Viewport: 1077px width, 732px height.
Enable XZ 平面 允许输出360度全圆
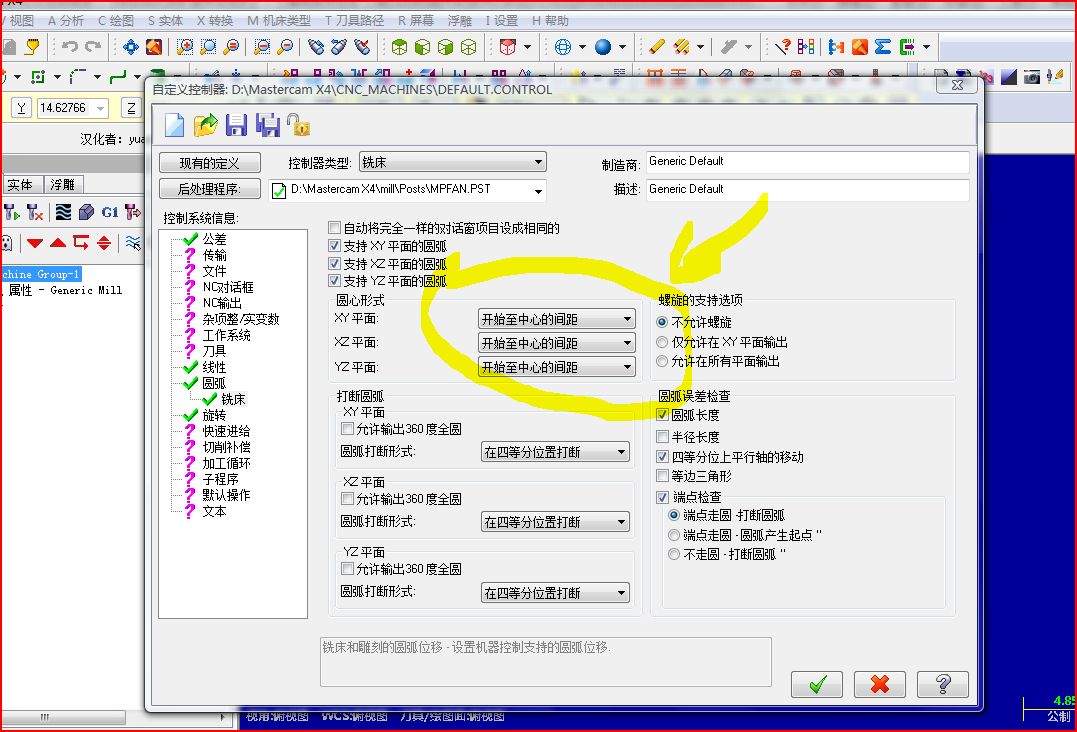click(x=347, y=499)
